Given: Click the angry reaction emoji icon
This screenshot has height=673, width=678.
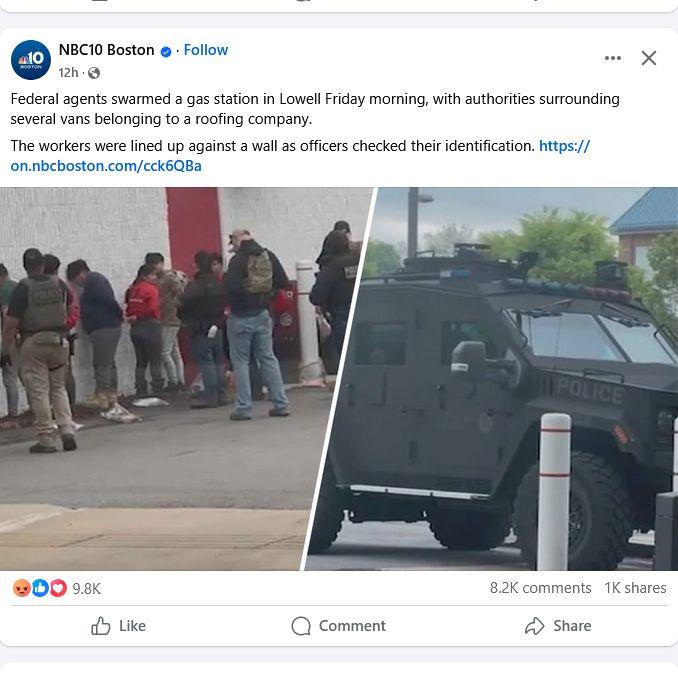Looking at the screenshot, I should point(22,588).
